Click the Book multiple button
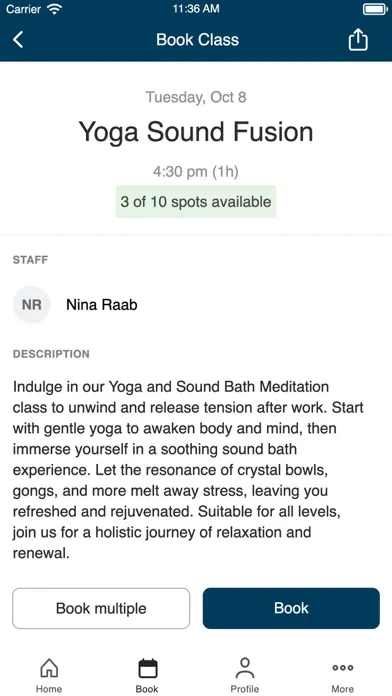The height and width of the screenshot is (696, 392). (x=101, y=608)
